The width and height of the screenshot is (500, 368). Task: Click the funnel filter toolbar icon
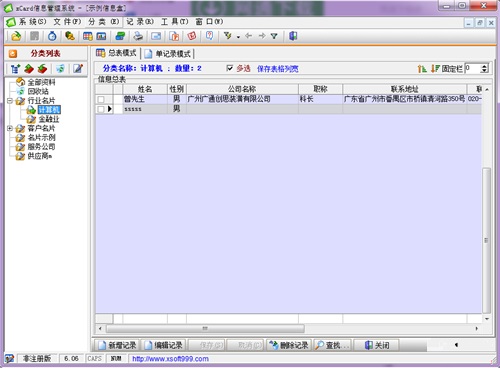coord(274,36)
